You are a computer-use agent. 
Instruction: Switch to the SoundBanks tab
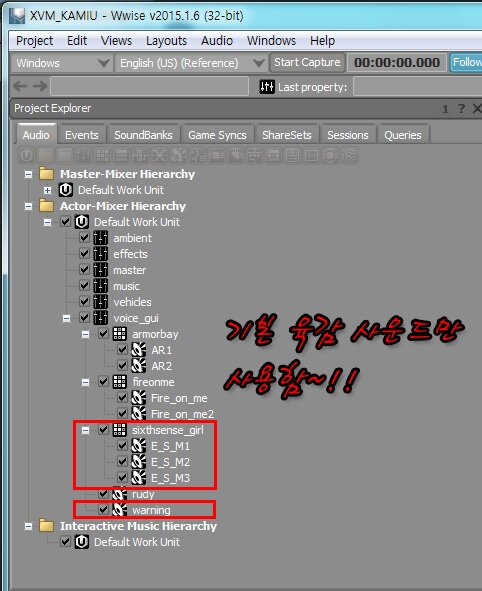pyautogui.click(x=143, y=135)
